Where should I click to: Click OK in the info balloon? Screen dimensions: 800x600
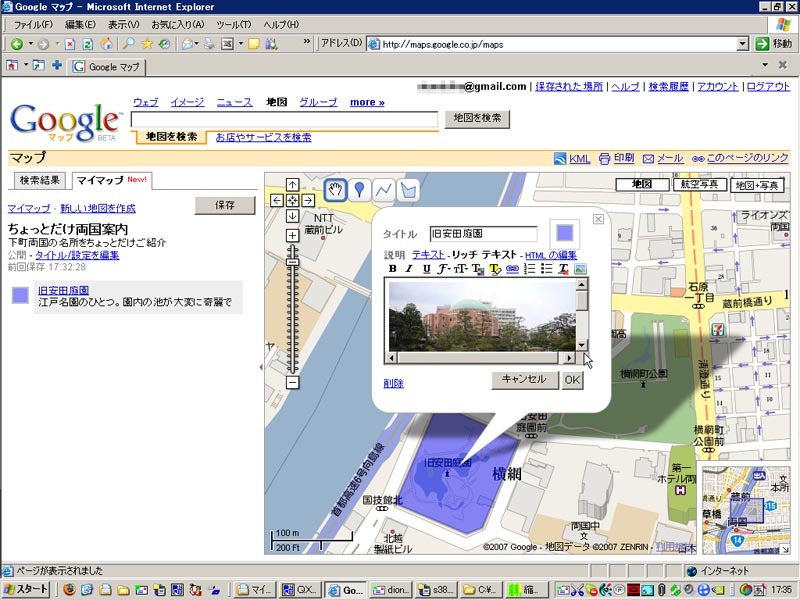(x=572, y=380)
